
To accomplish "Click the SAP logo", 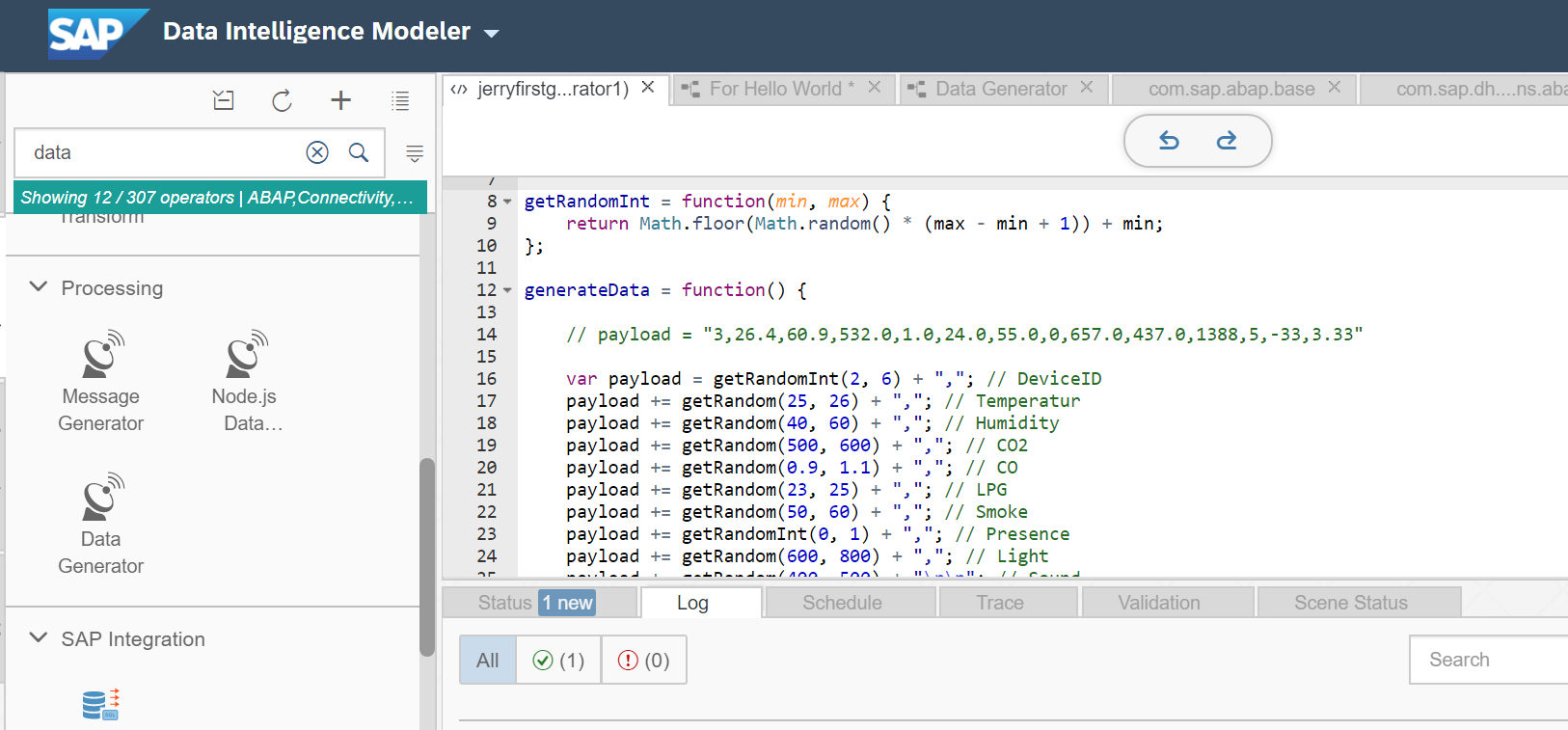I will [x=97, y=34].
